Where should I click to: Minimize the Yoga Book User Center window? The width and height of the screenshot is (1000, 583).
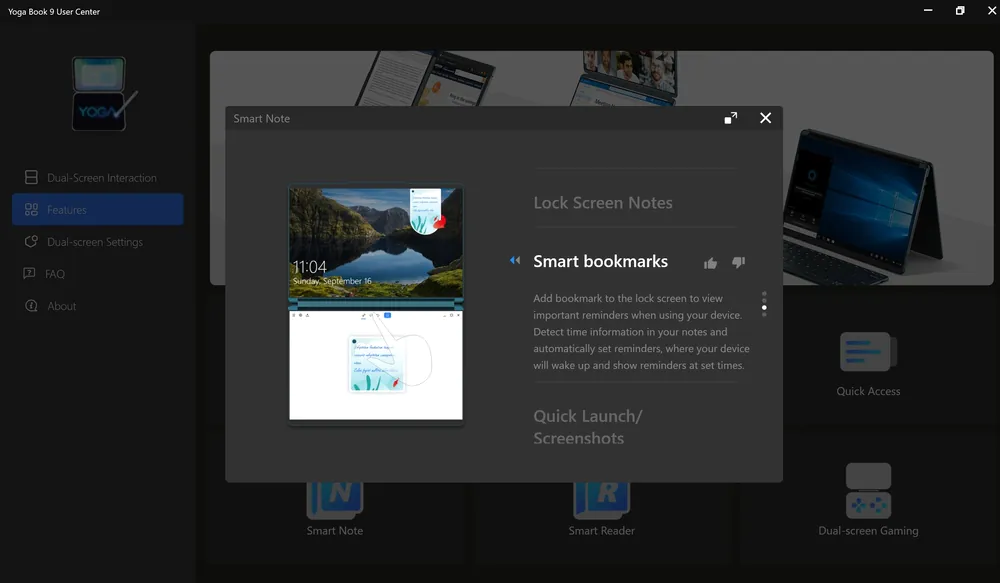coord(928,10)
